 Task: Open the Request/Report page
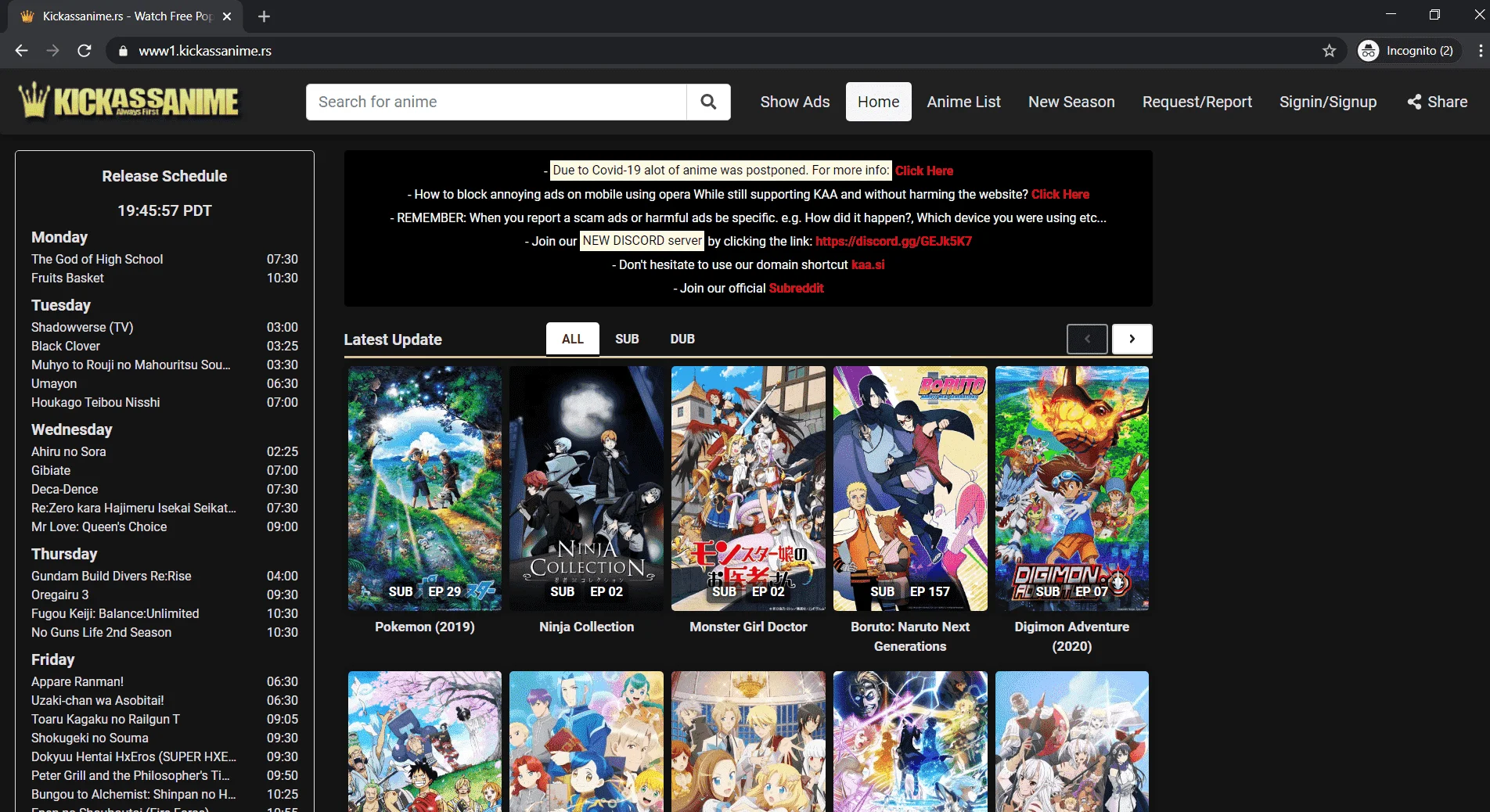coord(1197,102)
